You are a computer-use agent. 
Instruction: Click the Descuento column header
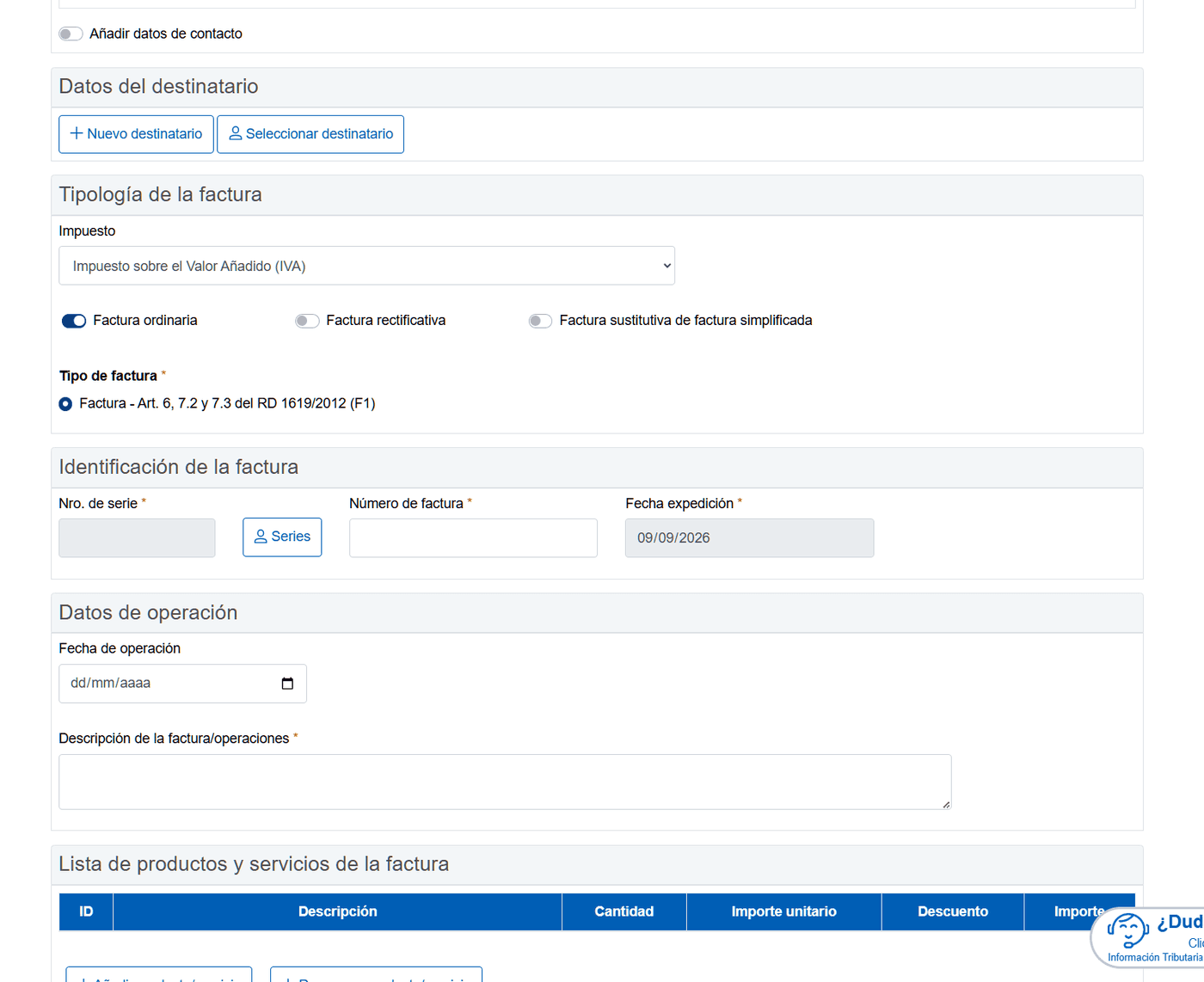click(953, 911)
